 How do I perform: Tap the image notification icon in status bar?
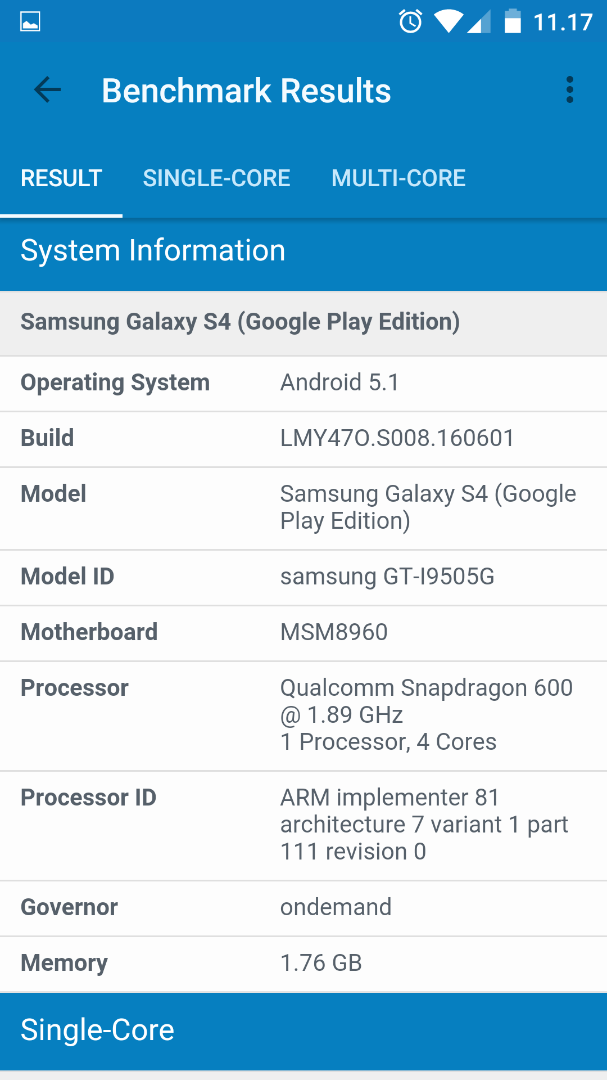pyautogui.click(x=30, y=23)
